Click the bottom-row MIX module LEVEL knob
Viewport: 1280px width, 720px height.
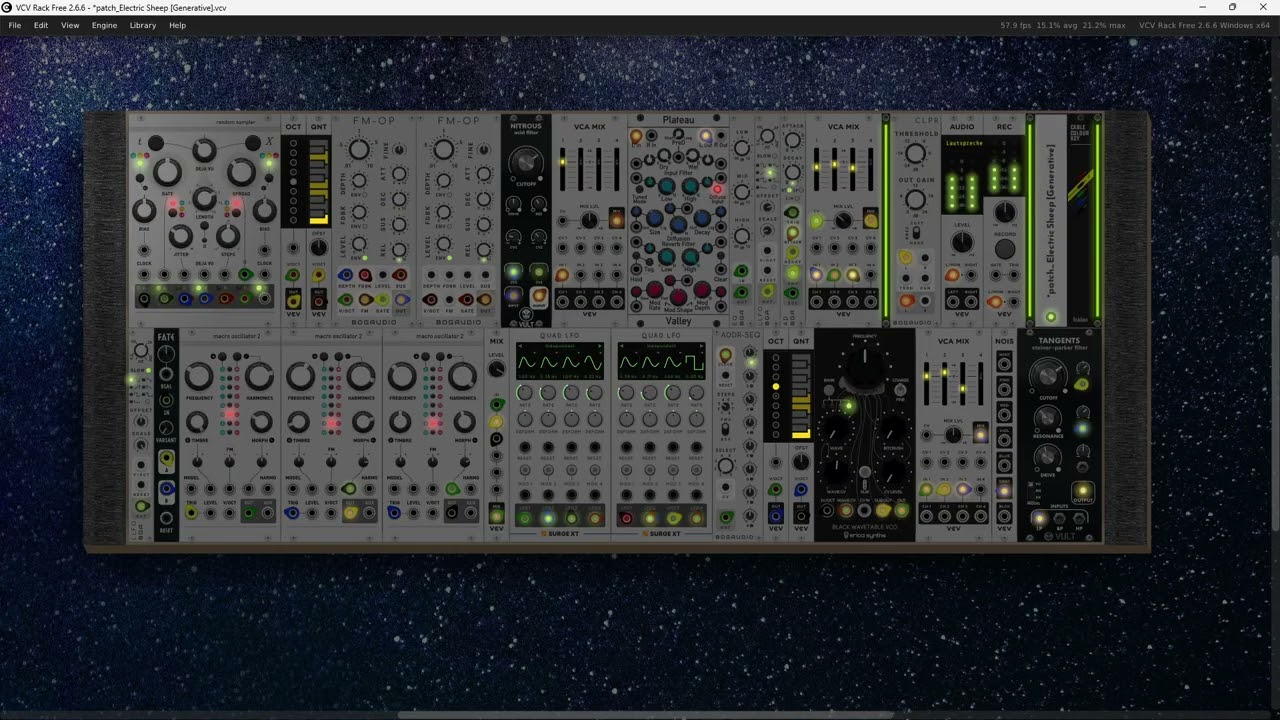tap(496, 370)
